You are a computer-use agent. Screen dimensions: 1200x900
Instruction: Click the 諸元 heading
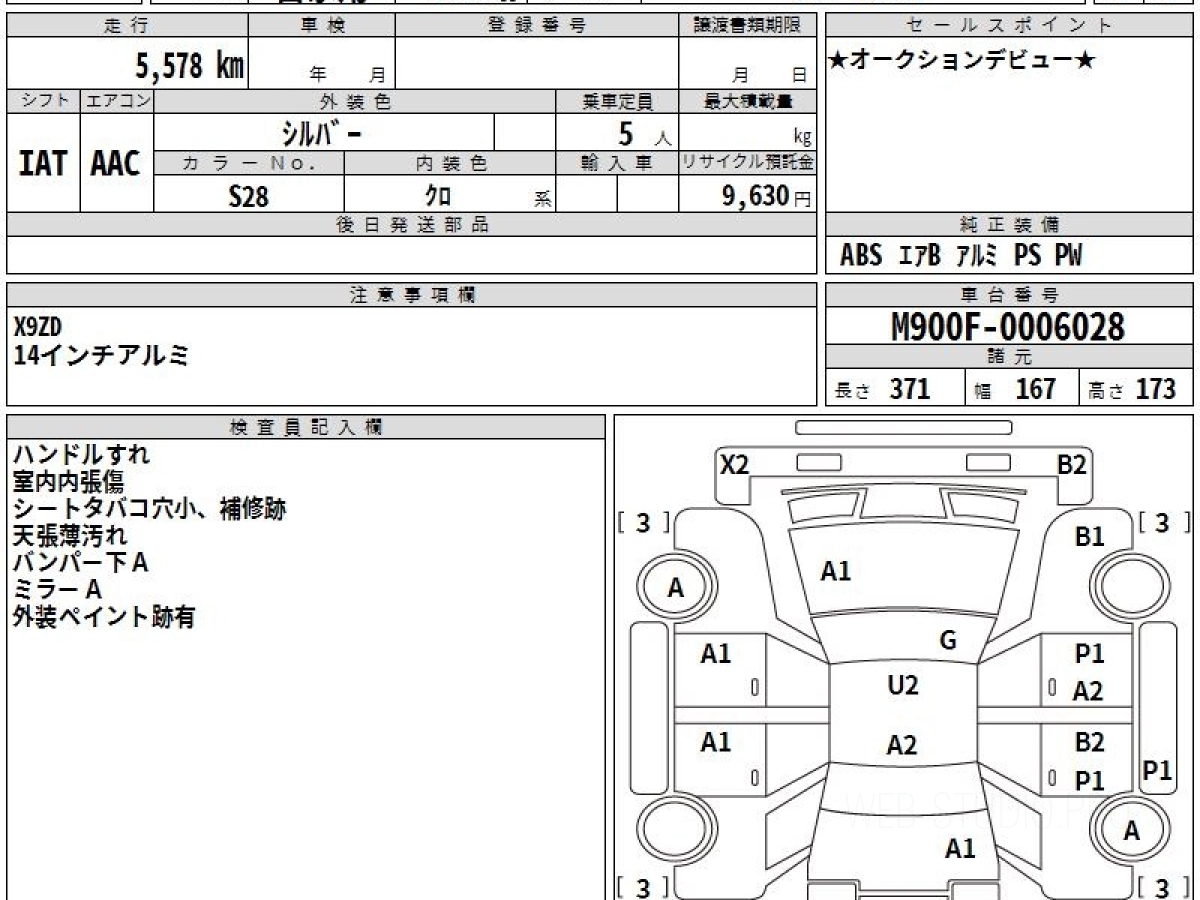(1009, 357)
